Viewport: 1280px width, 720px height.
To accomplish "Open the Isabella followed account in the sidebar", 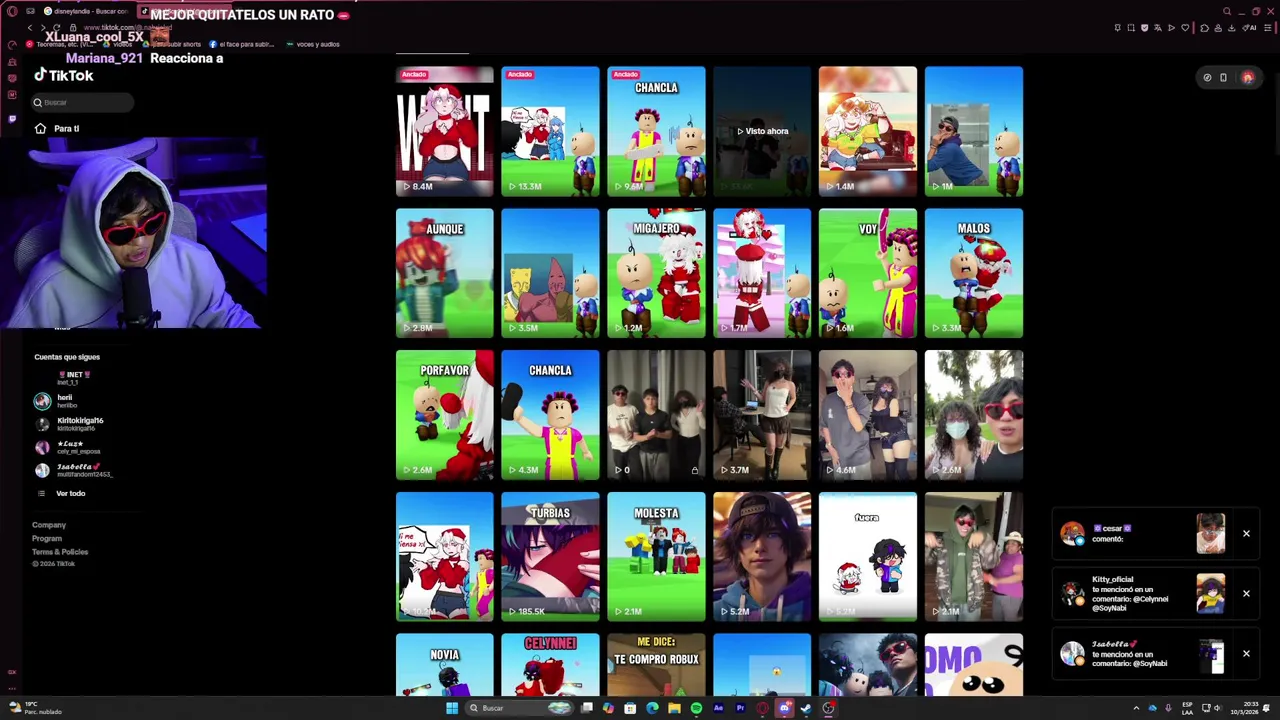I will pyautogui.click(x=73, y=470).
